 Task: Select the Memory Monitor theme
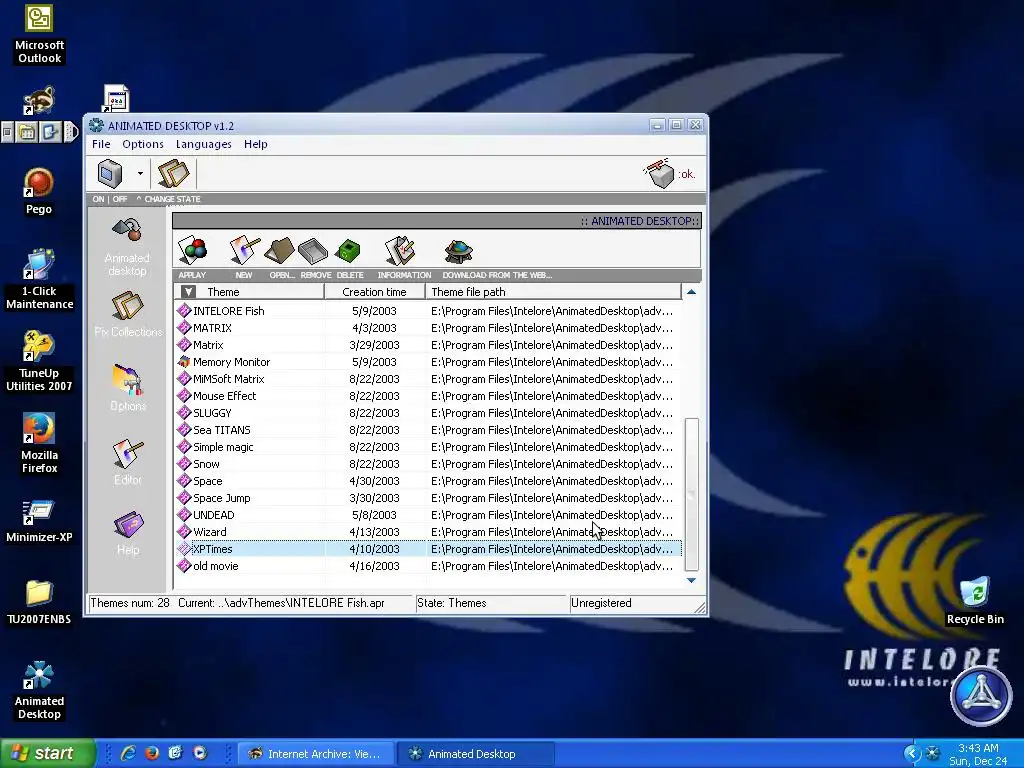point(428,362)
